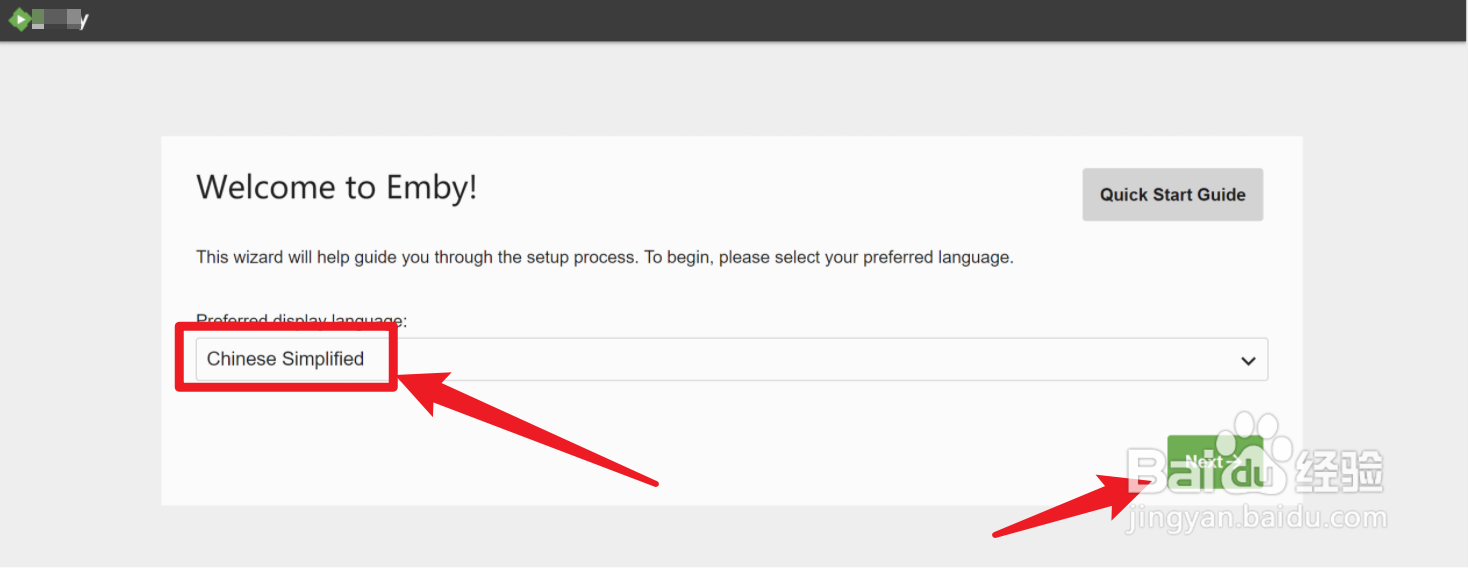The height and width of the screenshot is (568, 1468).
Task: Click the dropdown chevron arrow
Action: [1248, 361]
